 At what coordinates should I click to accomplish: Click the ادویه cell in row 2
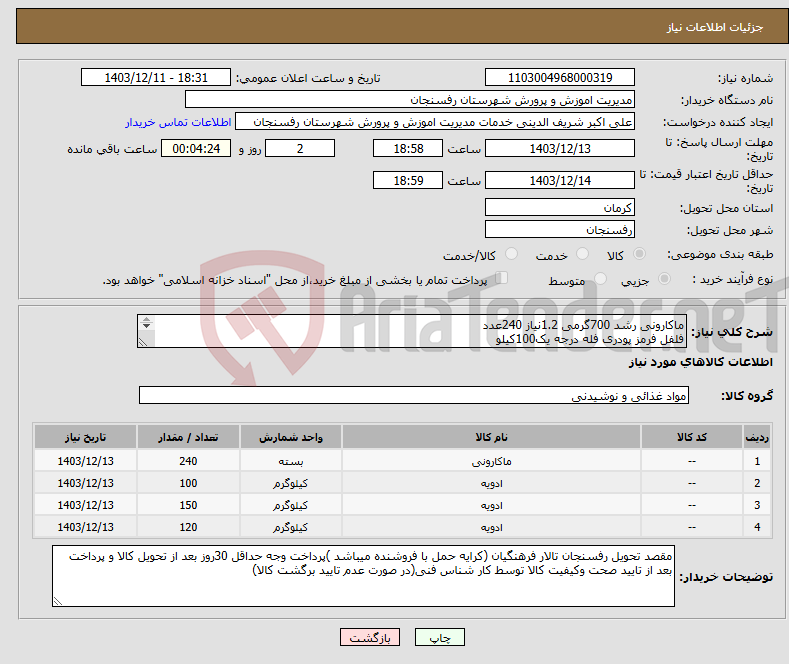pos(491,483)
